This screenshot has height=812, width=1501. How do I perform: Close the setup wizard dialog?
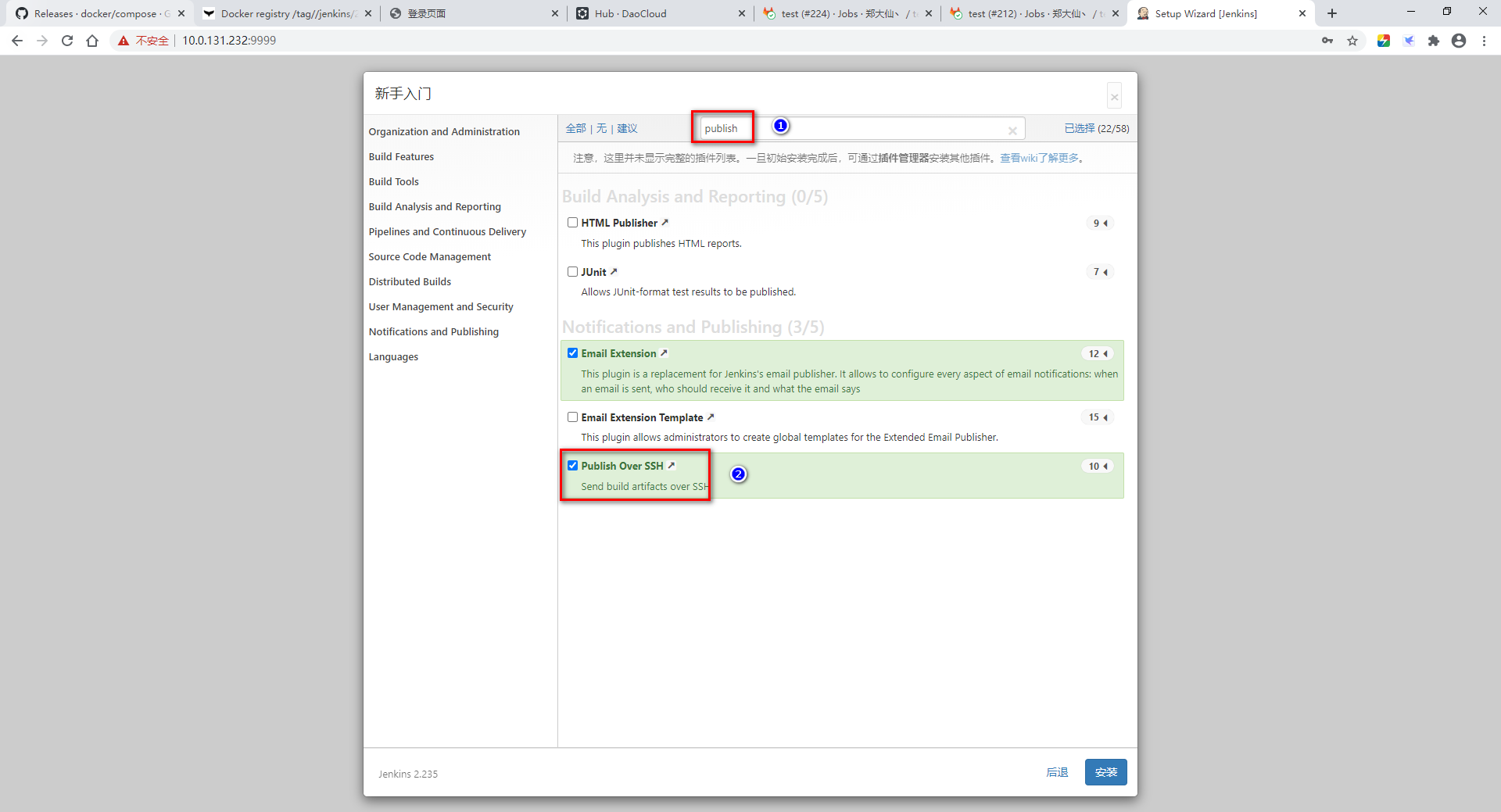(1115, 97)
